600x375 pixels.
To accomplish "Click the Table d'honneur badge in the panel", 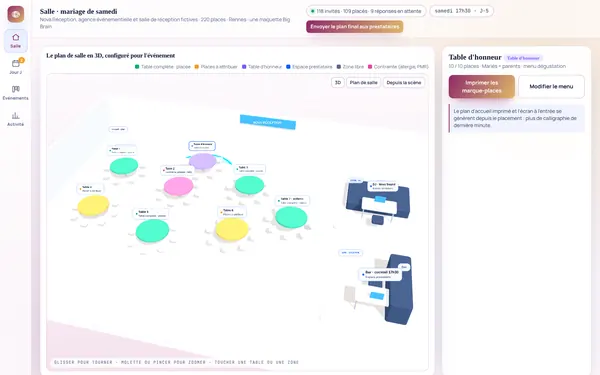I will tap(523, 58).
